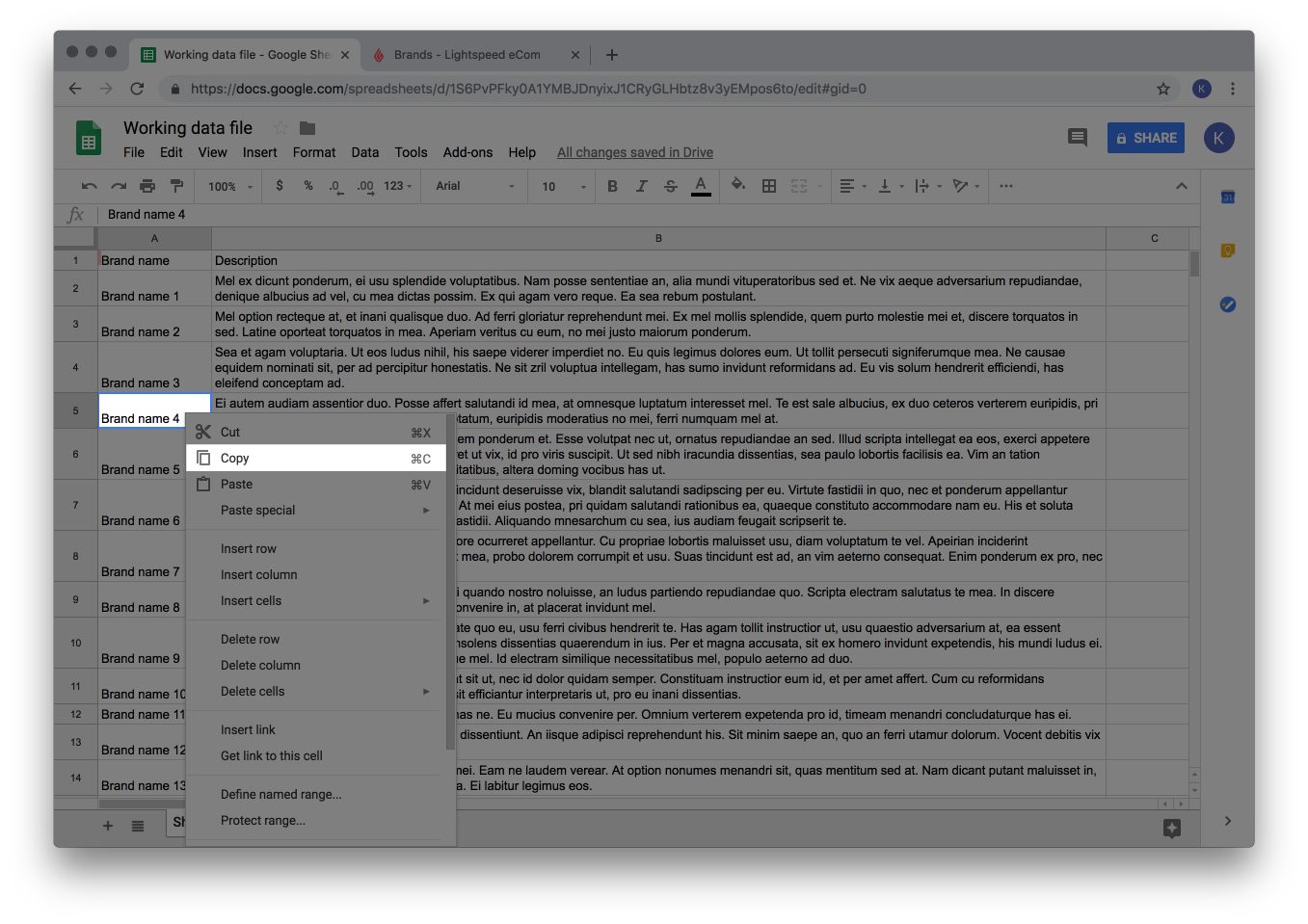This screenshot has height=924, width=1308.
Task: Open the Google Sheets home icon
Action: coord(89,138)
